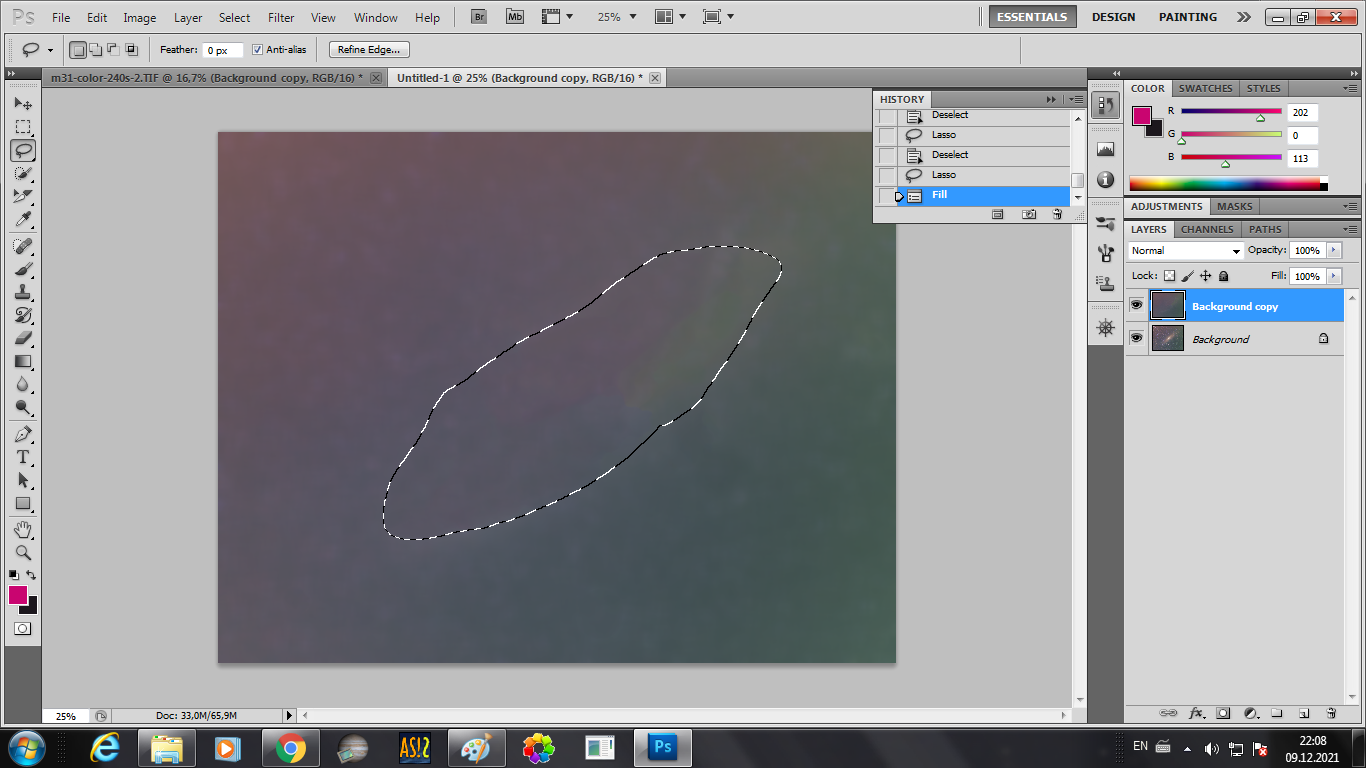Select the Rectangular Marquee tool
Viewport: 1366px width, 768px height.
23,127
